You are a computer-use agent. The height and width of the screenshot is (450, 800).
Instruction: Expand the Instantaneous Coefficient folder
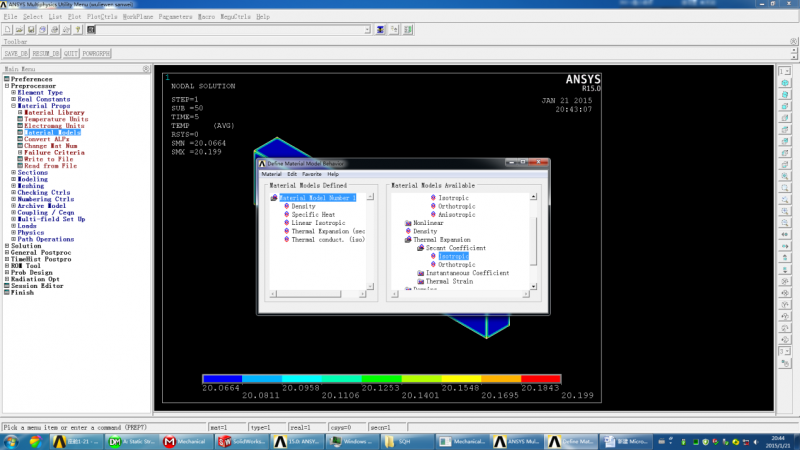pos(420,273)
